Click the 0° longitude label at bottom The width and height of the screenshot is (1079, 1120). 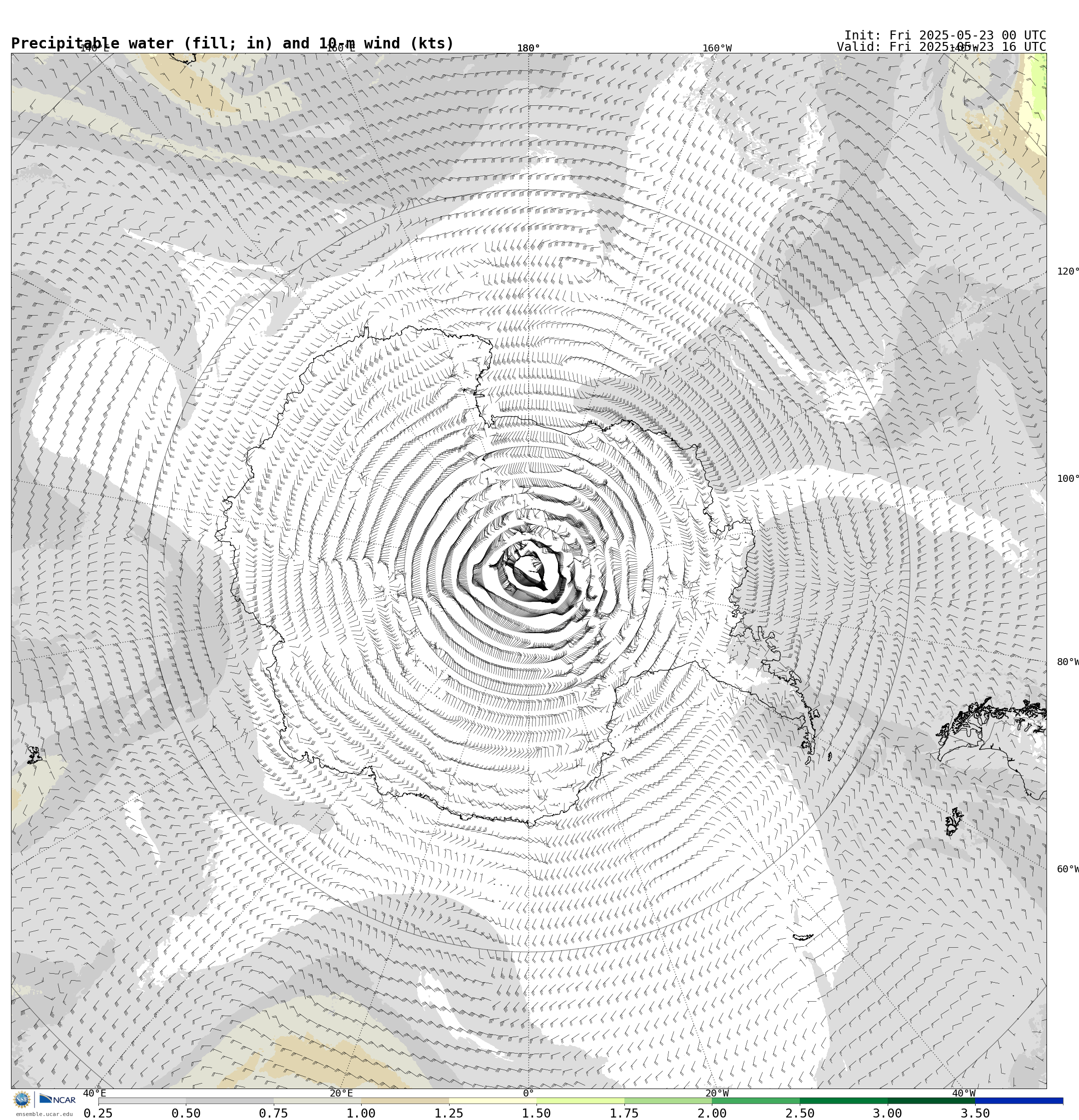(x=529, y=1093)
